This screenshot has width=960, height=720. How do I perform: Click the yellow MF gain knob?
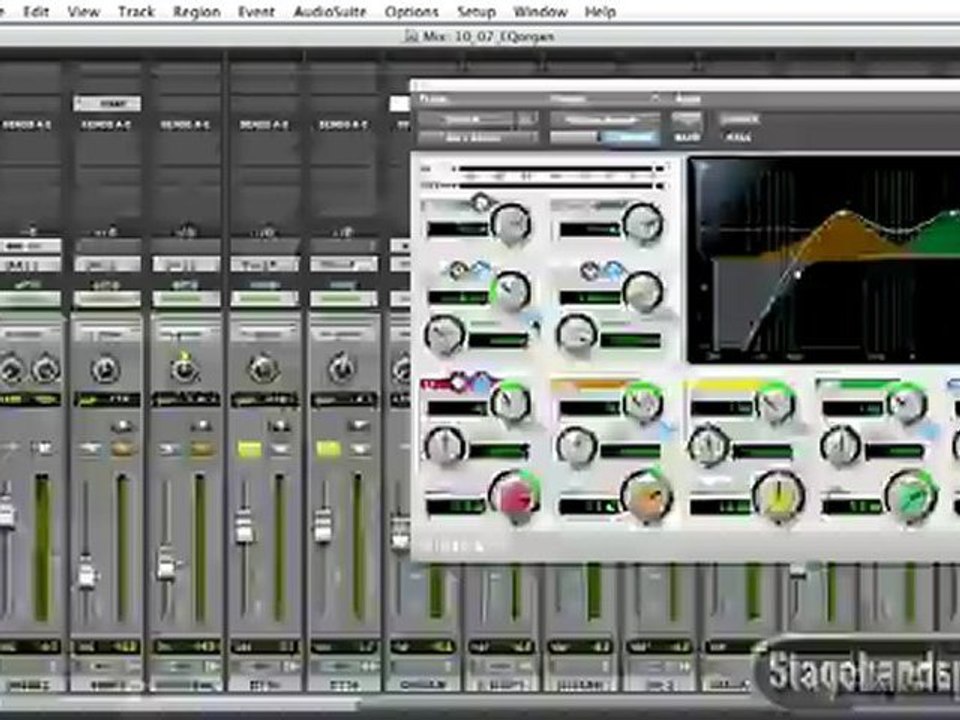point(778,497)
